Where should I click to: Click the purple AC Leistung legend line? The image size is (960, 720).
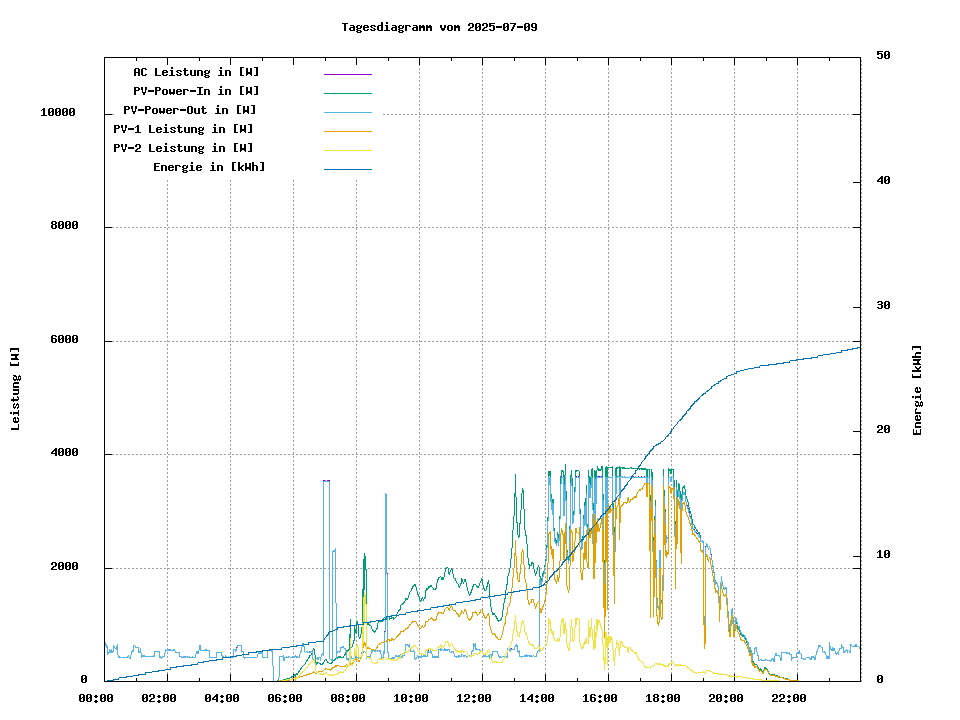coord(347,74)
